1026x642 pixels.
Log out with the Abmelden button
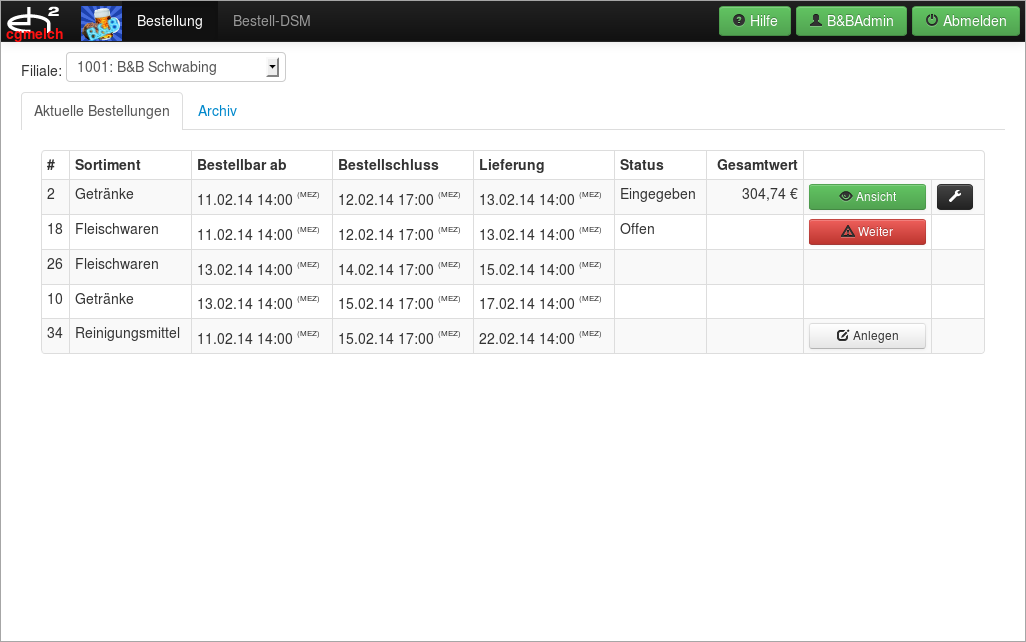click(965, 21)
